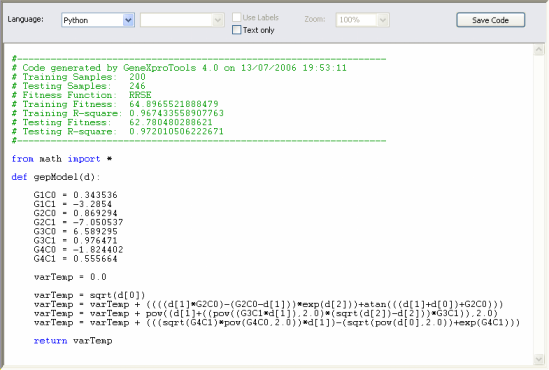The height and width of the screenshot is (370, 549).
Task: Click the grayed-out 'Zoom:' label
Action: click(x=315, y=19)
